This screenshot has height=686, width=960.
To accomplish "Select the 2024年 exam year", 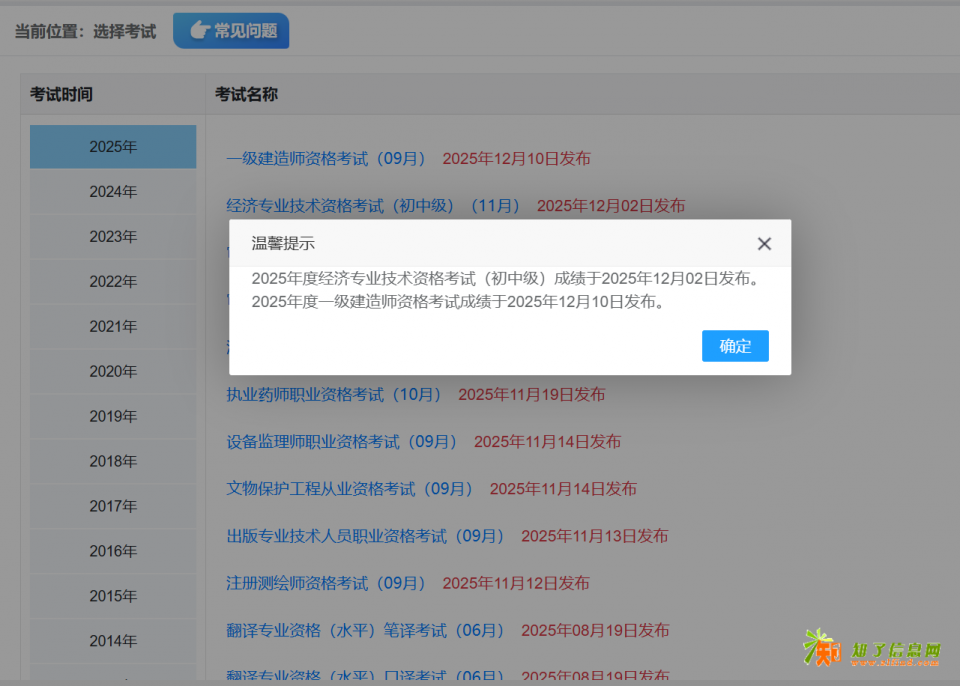I will [113, 191].
